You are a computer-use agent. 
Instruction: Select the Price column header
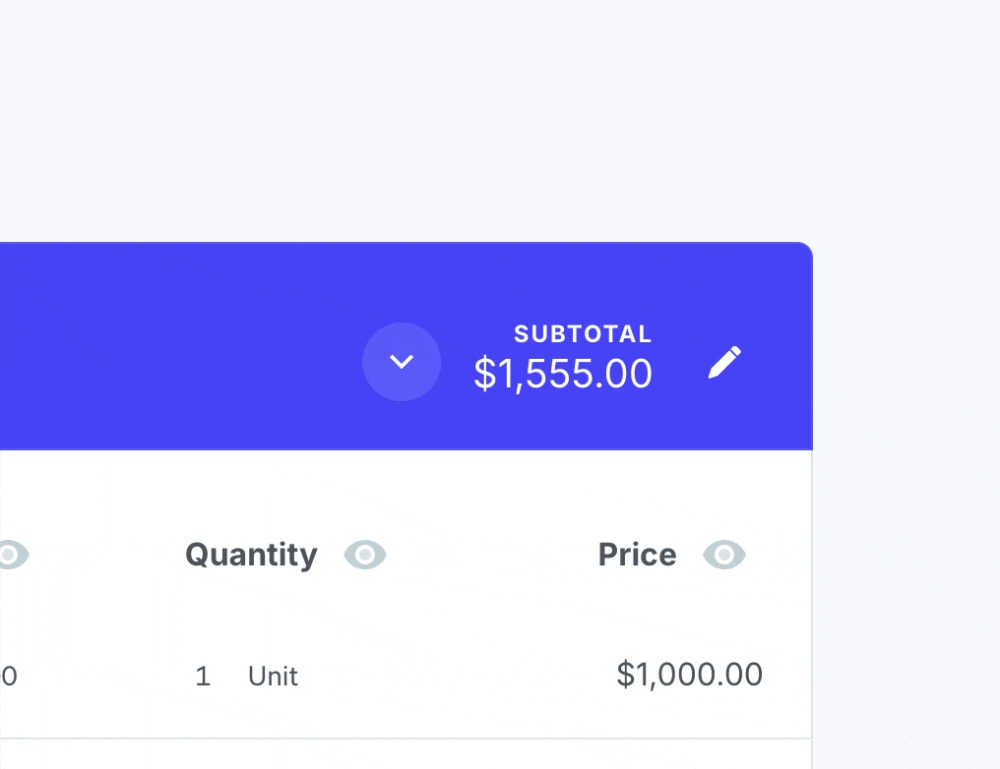coord(637,554)
